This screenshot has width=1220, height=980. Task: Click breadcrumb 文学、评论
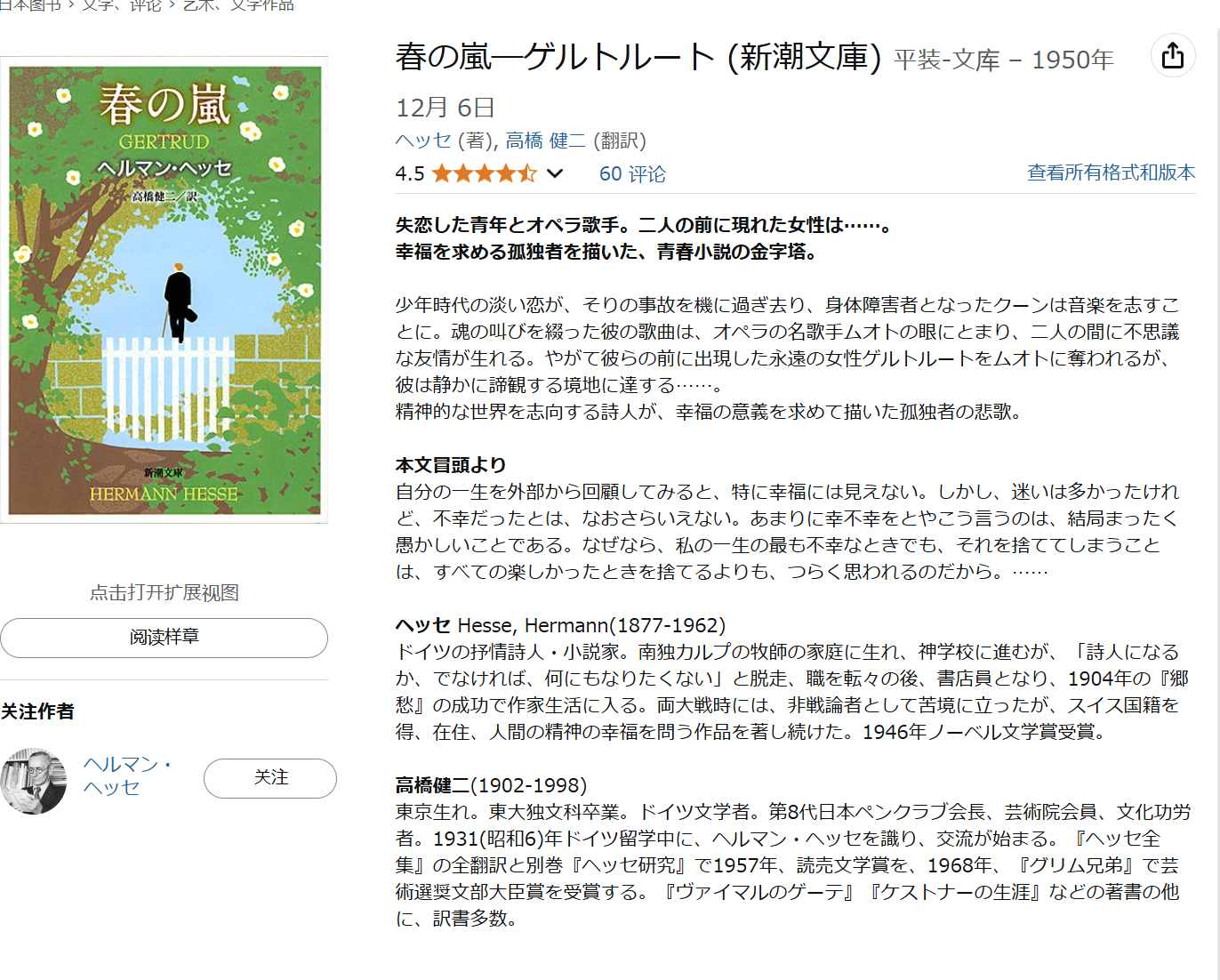click(x=122, y=5)
